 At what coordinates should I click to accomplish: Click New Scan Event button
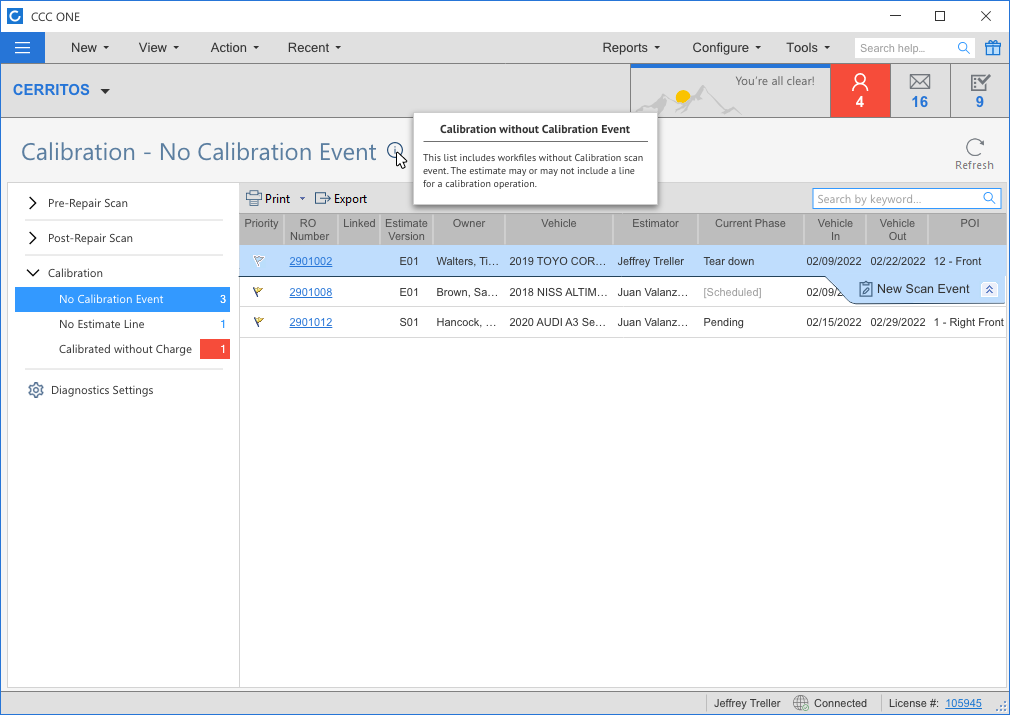(915, 289)
